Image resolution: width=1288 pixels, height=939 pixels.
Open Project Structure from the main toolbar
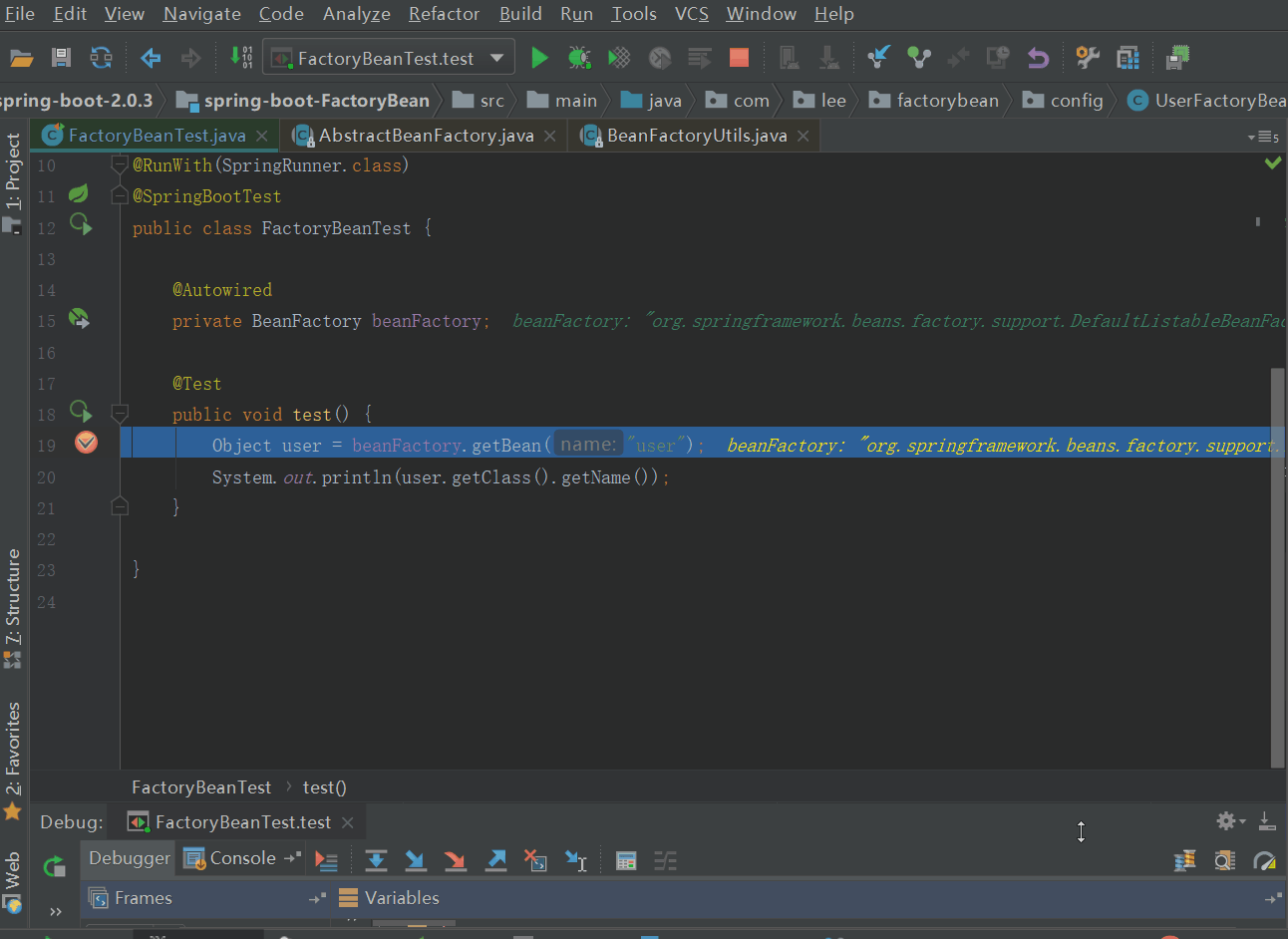click(x=1127, y=58)
